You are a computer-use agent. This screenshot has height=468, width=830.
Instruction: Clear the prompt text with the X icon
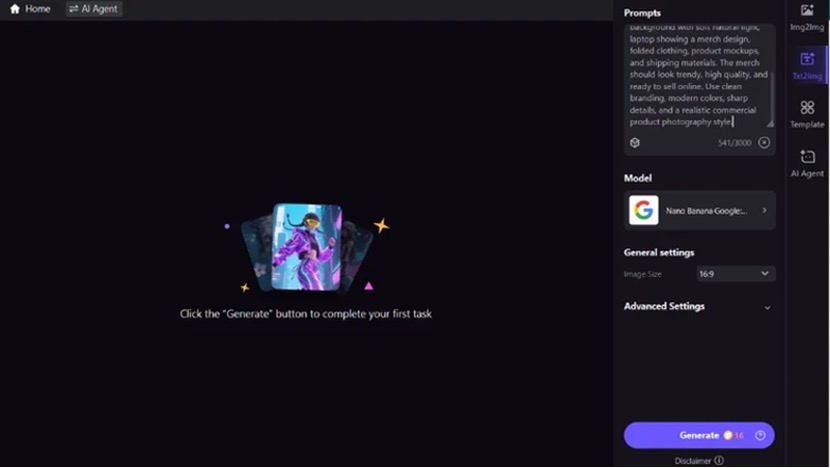pyautogui.click(x=764, y=142)
